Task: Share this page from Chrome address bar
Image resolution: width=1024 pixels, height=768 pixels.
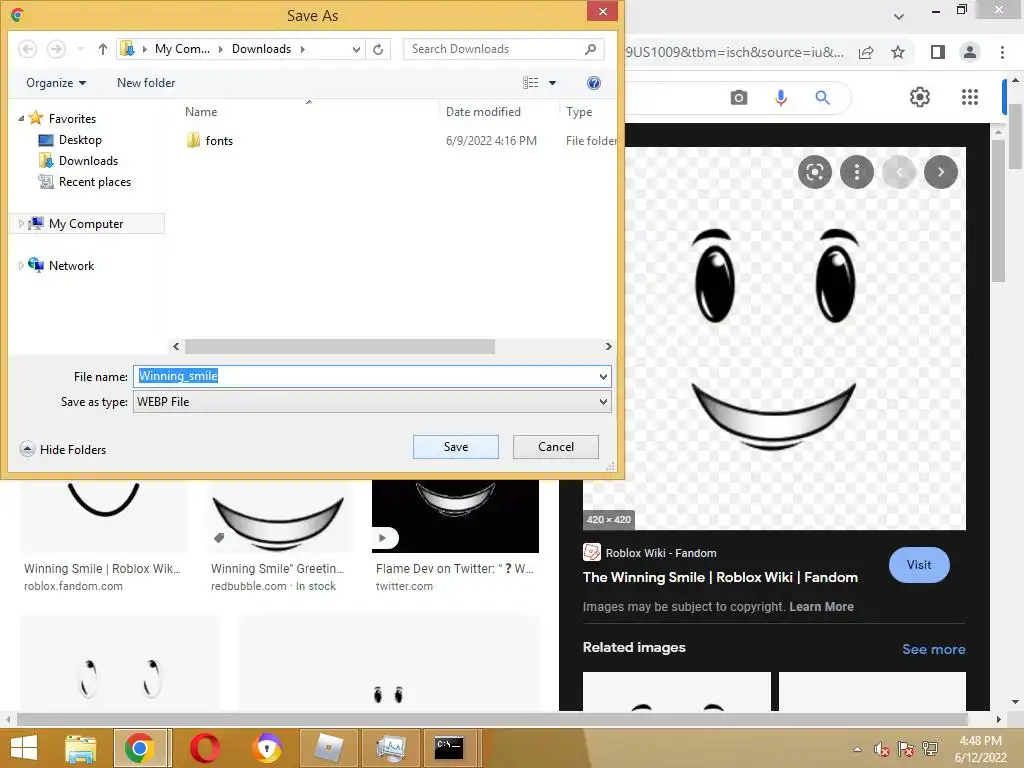Action: (x=866, y=52)
